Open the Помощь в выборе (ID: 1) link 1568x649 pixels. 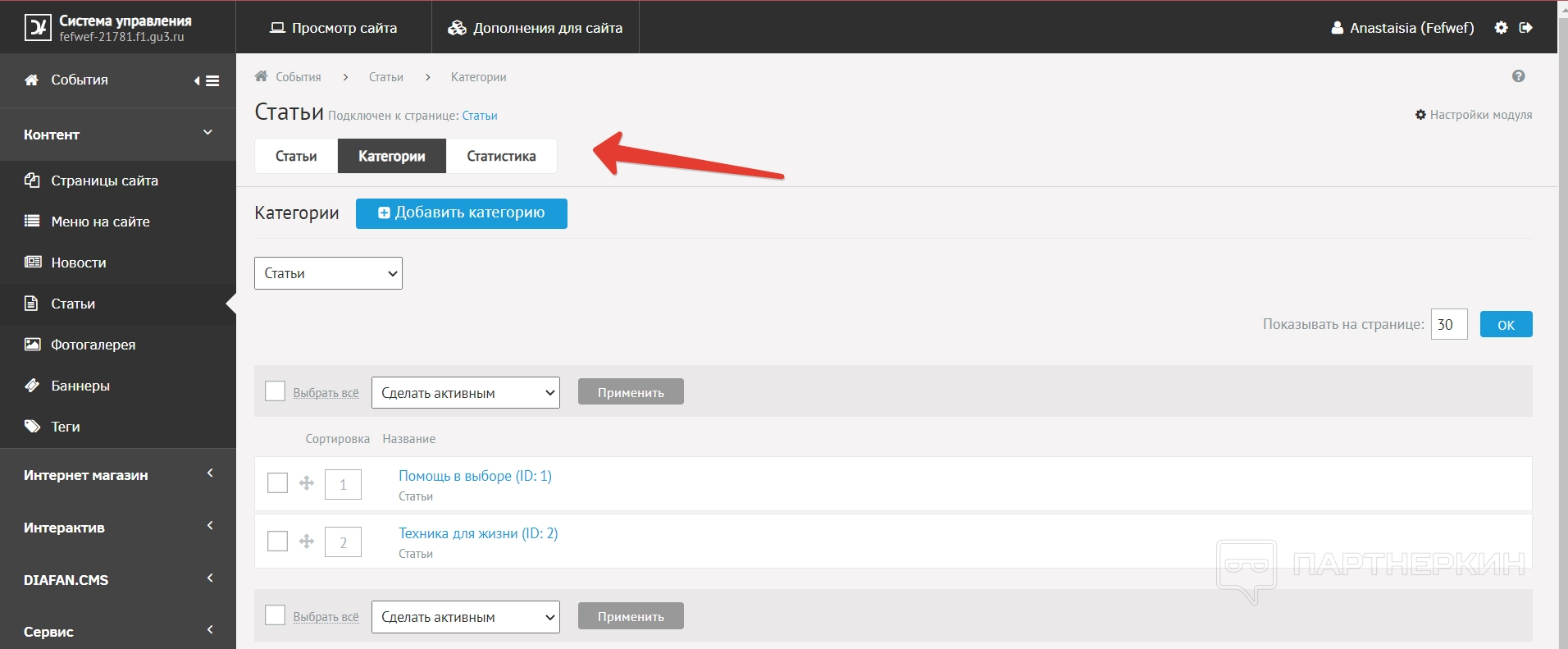(475, 476)
